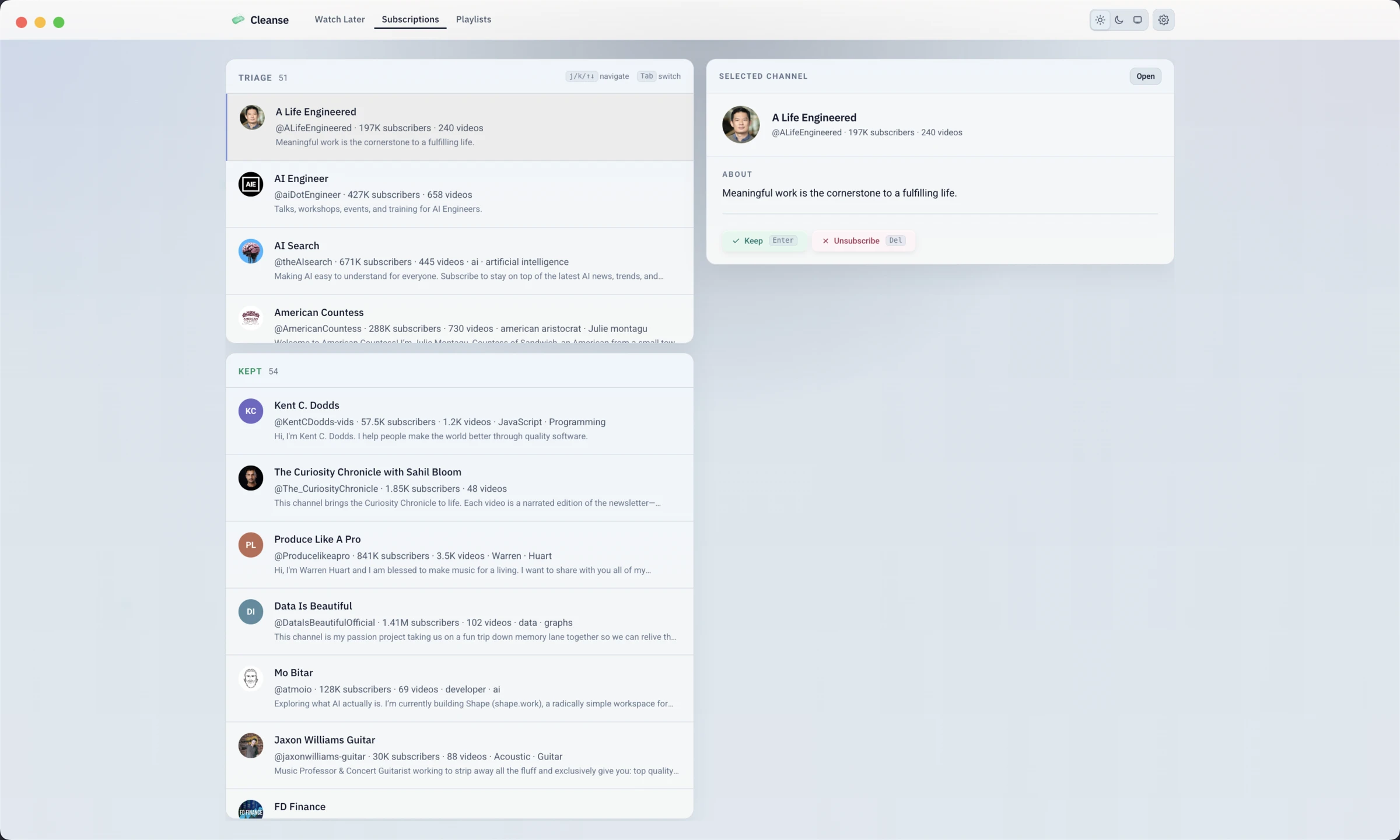The image size is (1400, 840).
Task: Click A Life Engineered title in detail panel
Action: (814, 118)
